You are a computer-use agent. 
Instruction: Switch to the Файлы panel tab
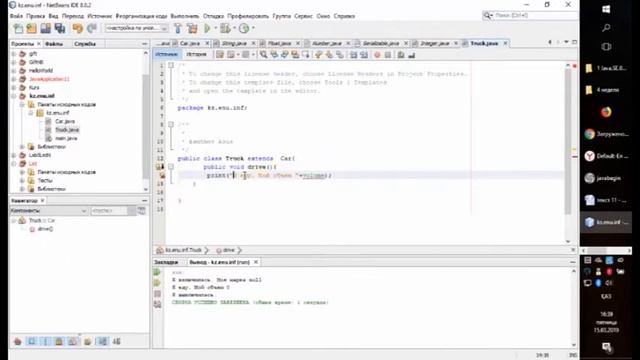53,44
